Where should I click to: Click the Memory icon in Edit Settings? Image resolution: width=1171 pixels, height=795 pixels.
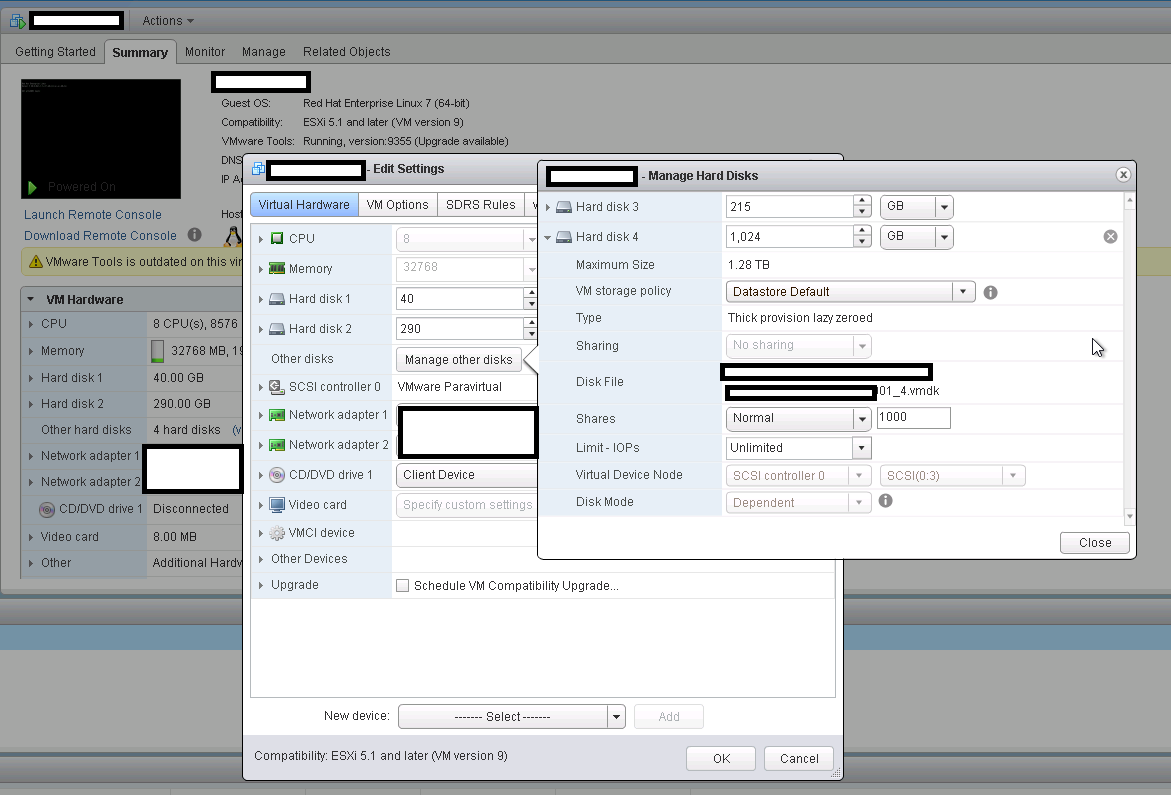[x=277, y=268]
